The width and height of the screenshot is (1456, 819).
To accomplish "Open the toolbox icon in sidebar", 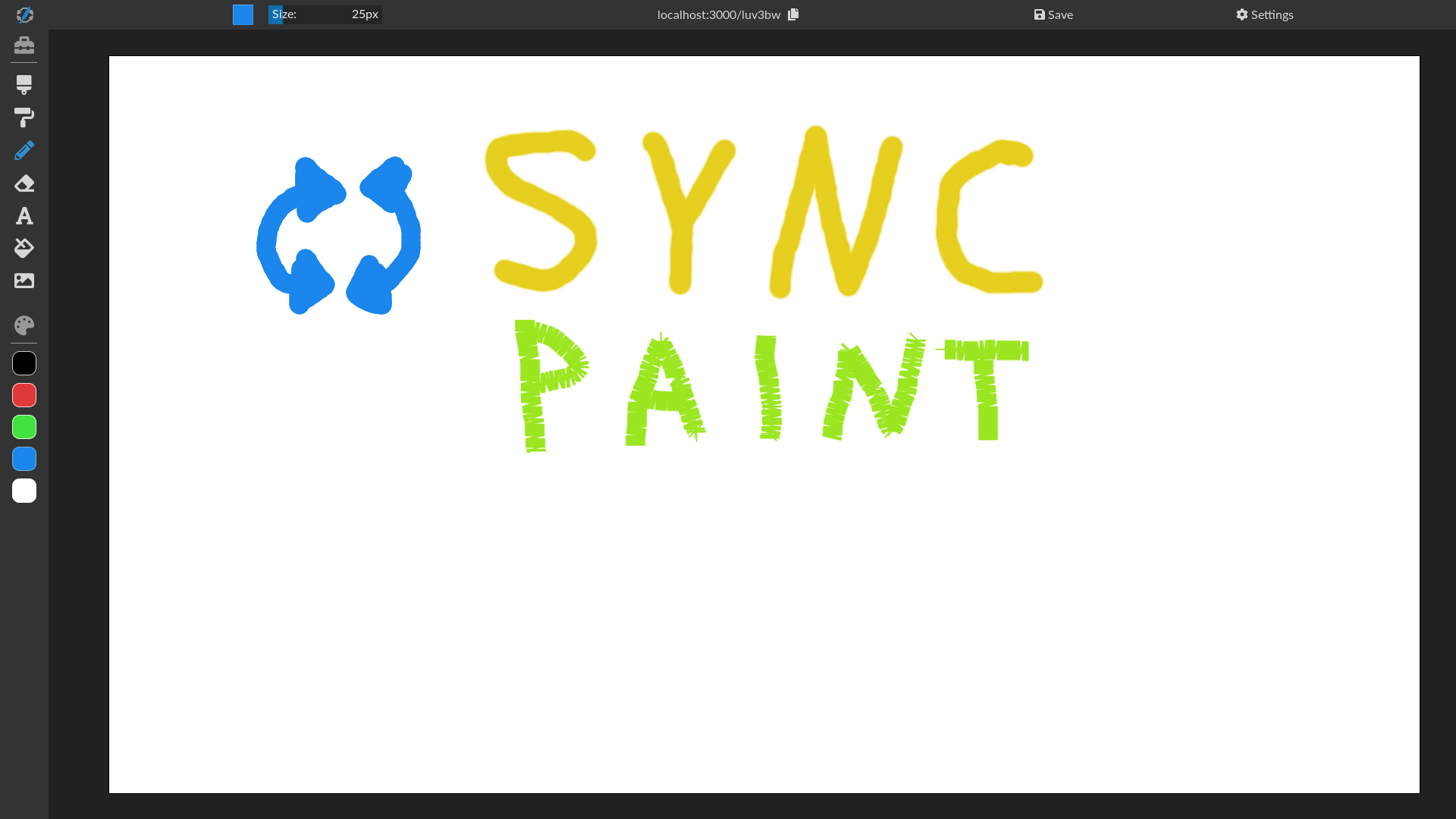I will pyautogui.click(x=24, y=45).
